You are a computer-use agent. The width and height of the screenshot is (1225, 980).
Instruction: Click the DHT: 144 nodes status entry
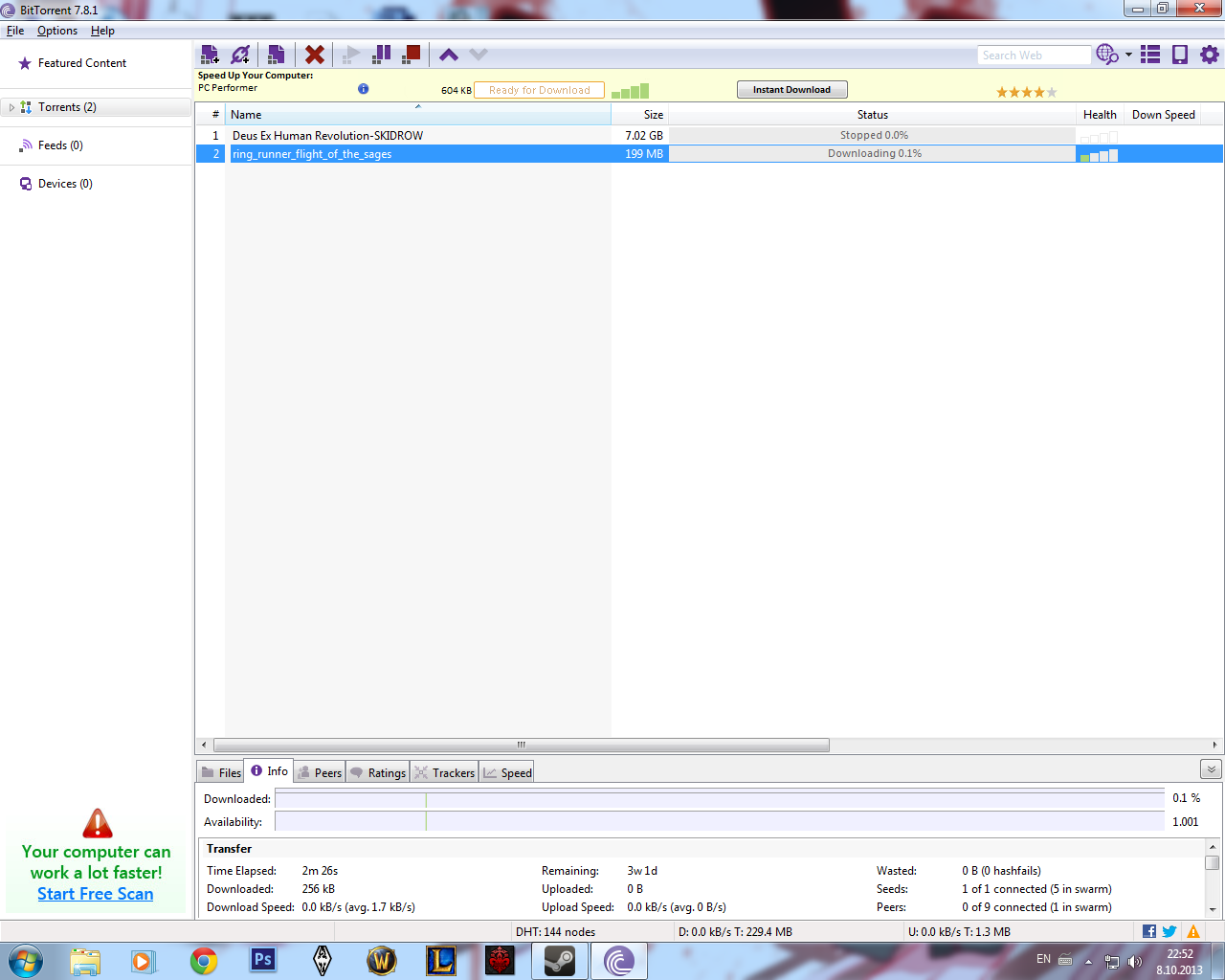click(555, 932)
